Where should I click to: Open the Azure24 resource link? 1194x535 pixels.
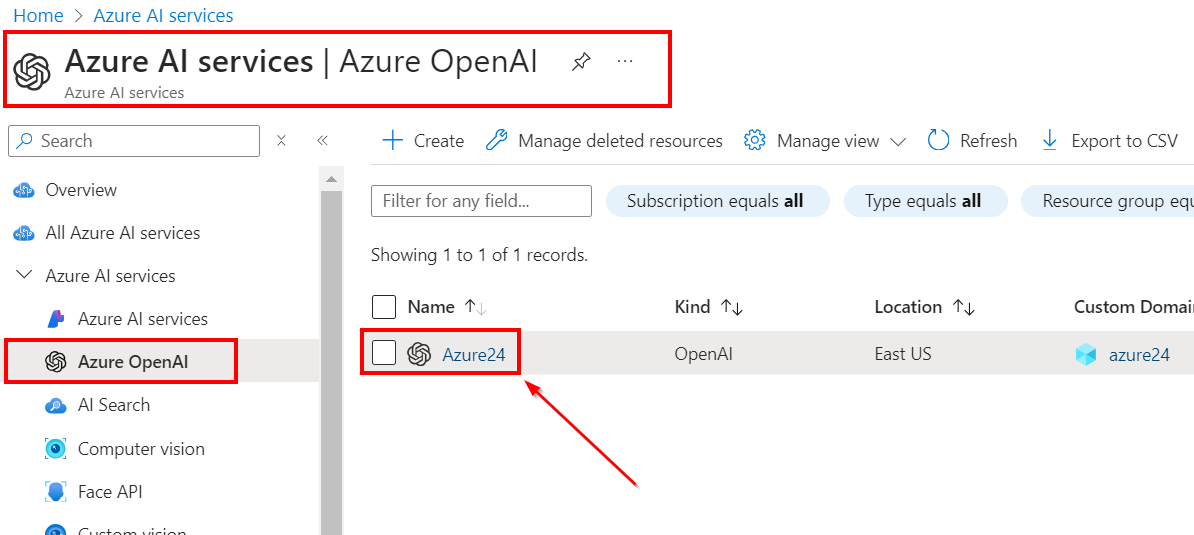point(474,354)
